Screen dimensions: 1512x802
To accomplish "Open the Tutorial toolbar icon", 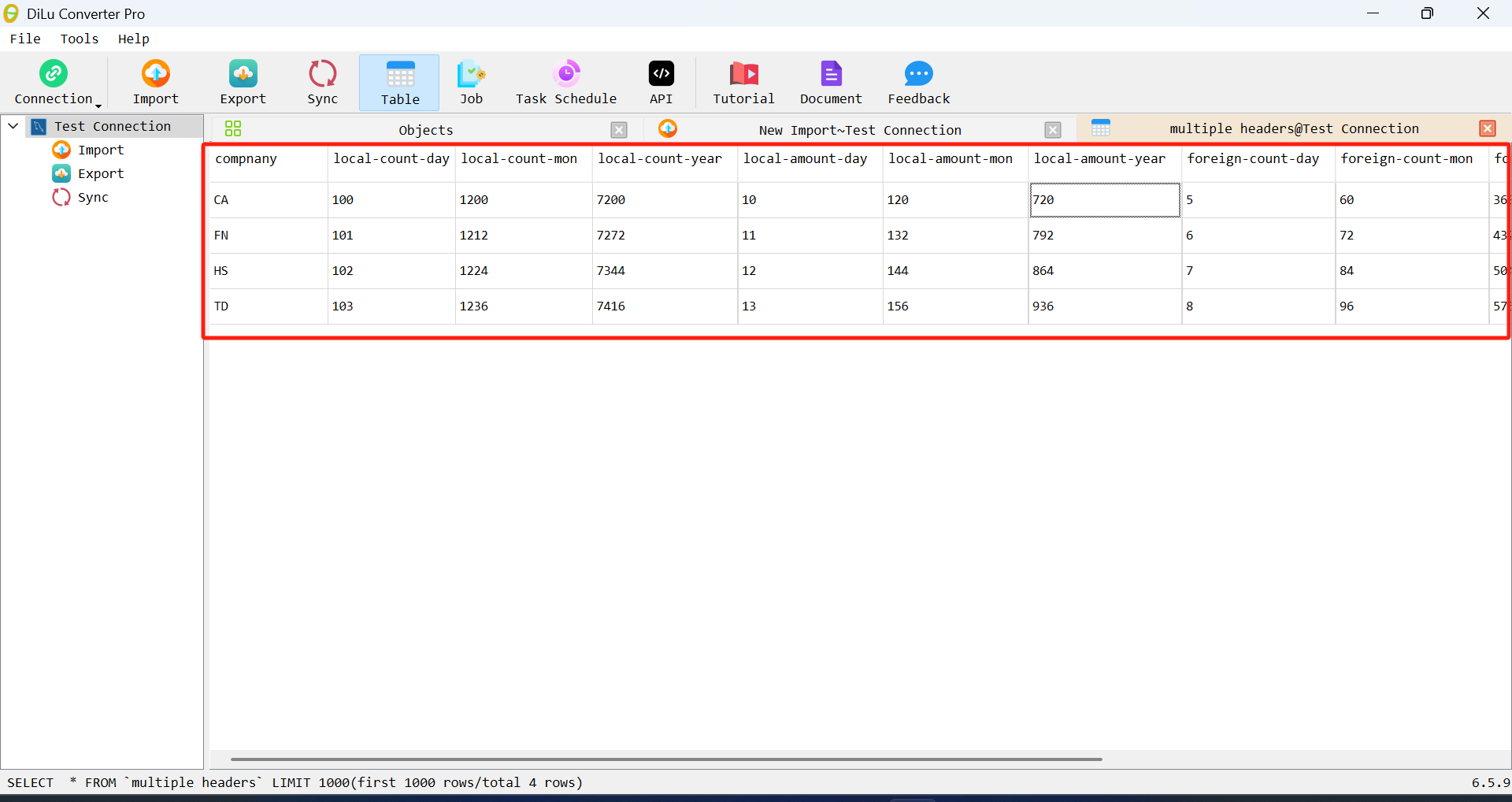I will pos(743,82).
